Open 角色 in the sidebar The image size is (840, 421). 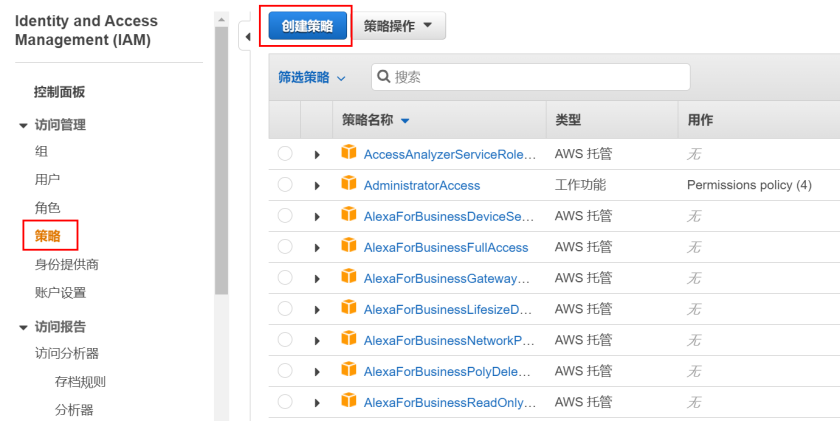(48, 208)
